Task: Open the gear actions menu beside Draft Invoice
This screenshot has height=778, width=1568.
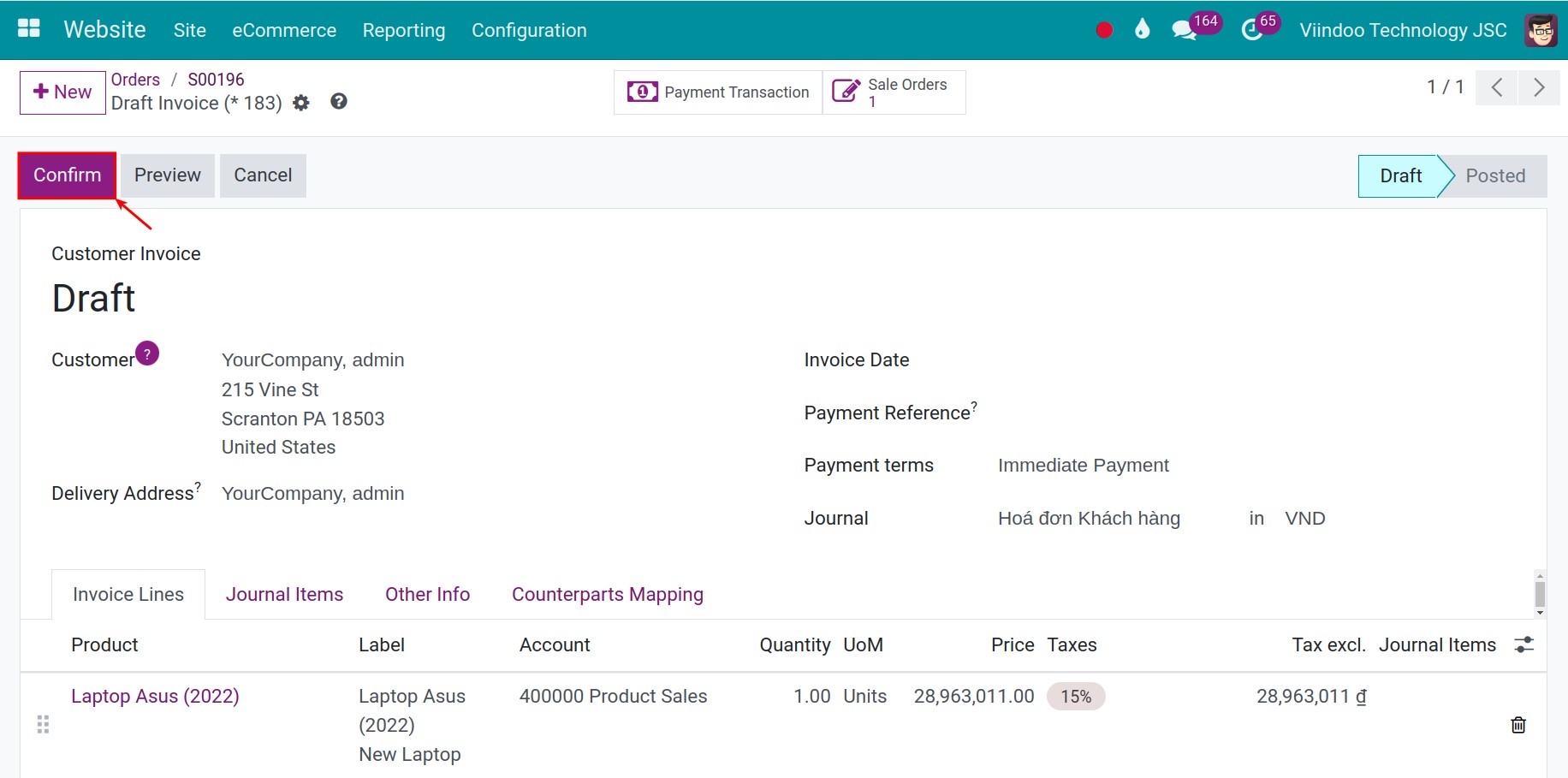Action: tap(300, 103)
